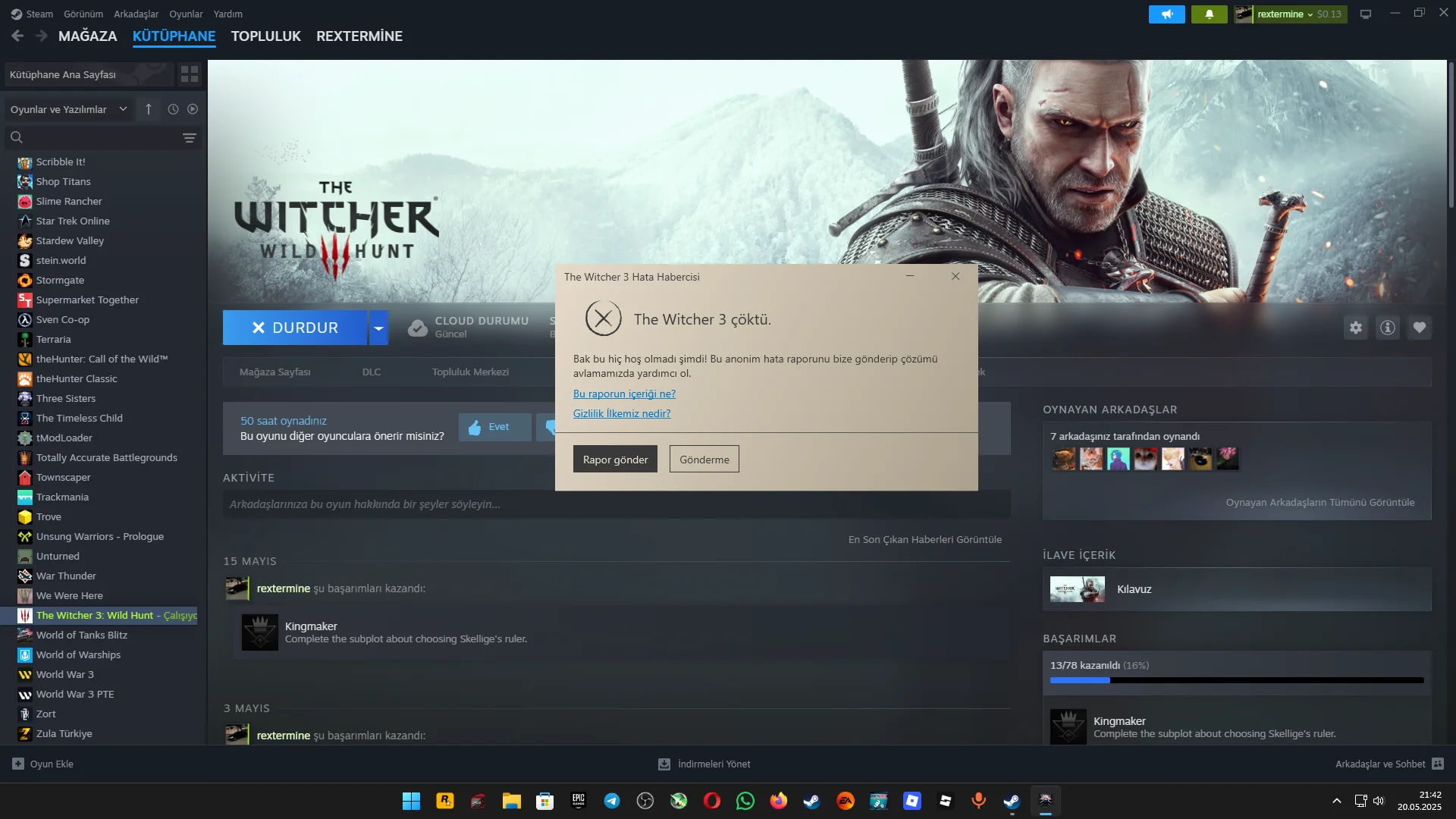Open File Explorer in taskbar
Viewport: 1456px width, 819px height.
click(x=511, y=801)
